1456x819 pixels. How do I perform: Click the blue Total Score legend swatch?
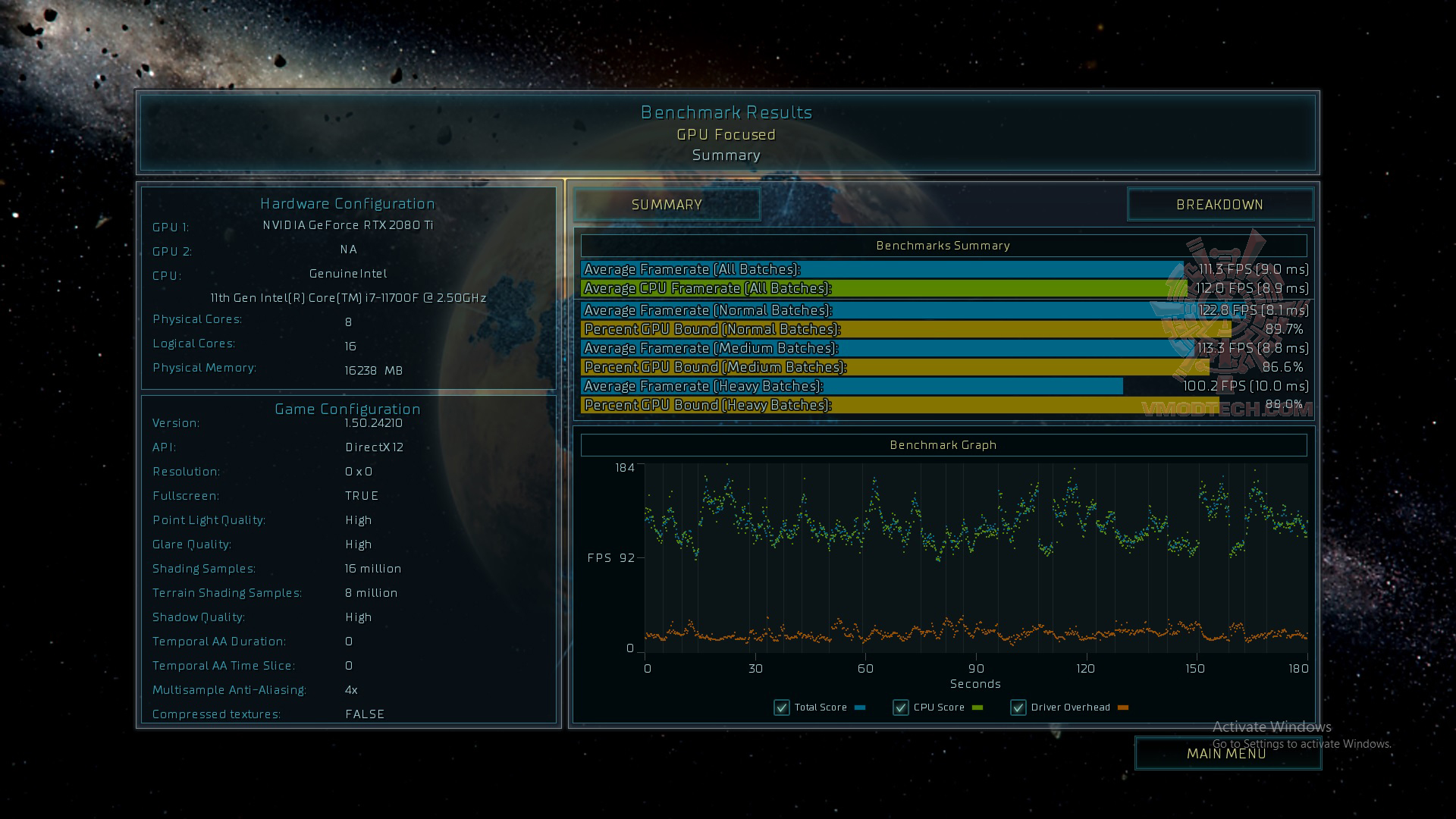(859, 708)
